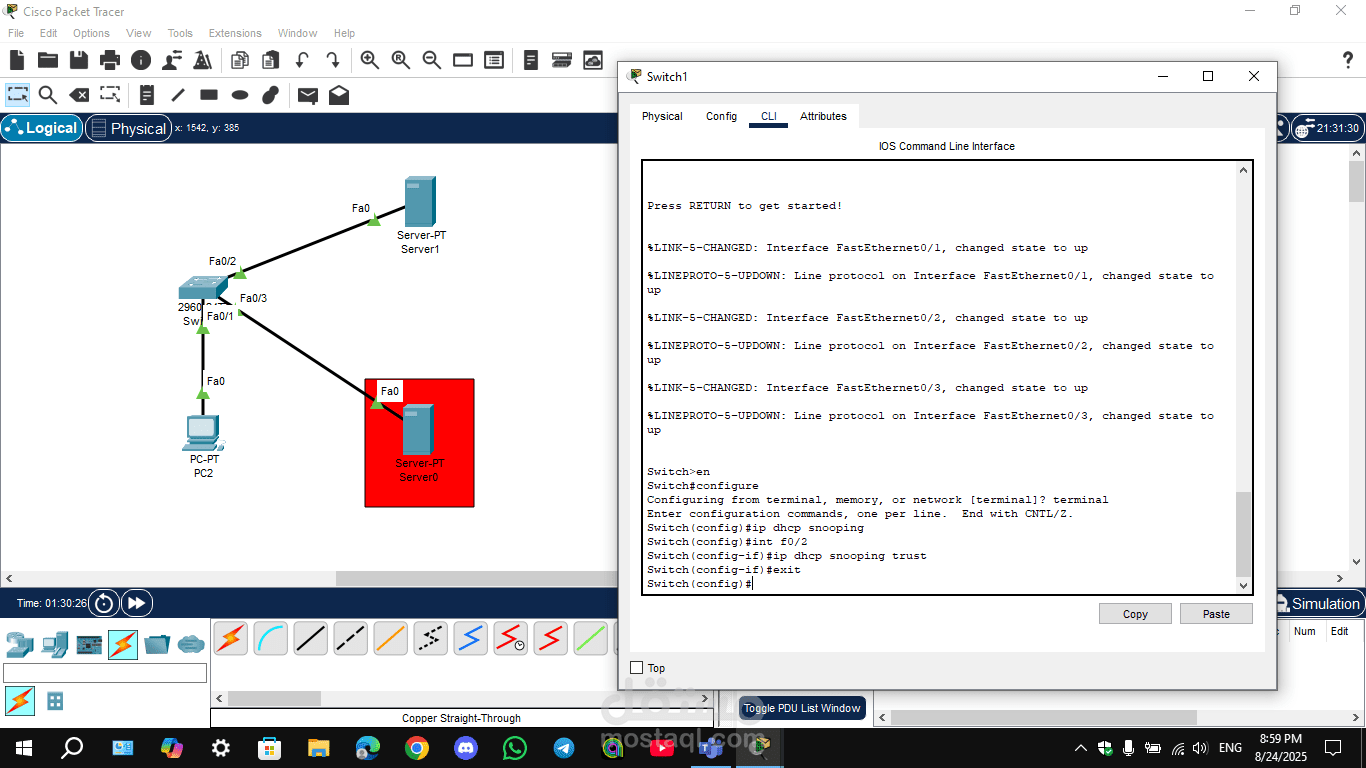Pick the Serial DCE red clock cable
Image resolution: width=1366 pixels, height=768 pixels.
click(x=511, y=638)
